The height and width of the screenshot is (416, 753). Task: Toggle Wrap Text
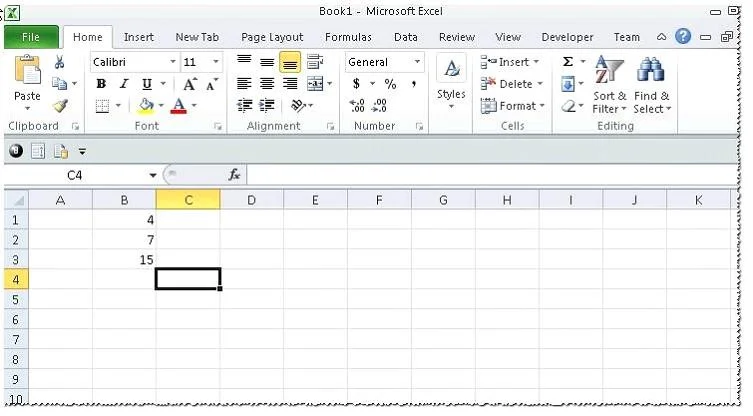pyautogui.click(x=315, y=62)
